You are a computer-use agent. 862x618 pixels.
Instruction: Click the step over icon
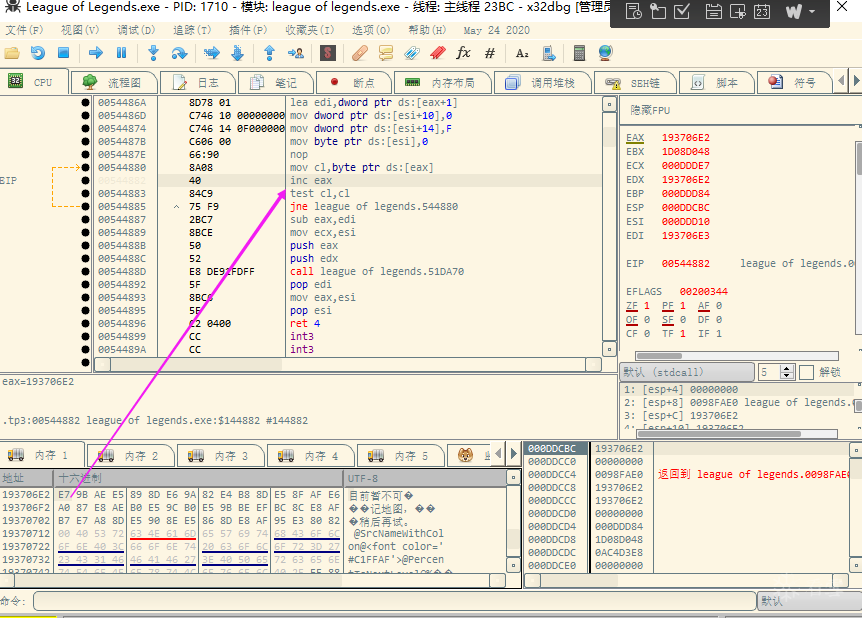pos(180,53)
